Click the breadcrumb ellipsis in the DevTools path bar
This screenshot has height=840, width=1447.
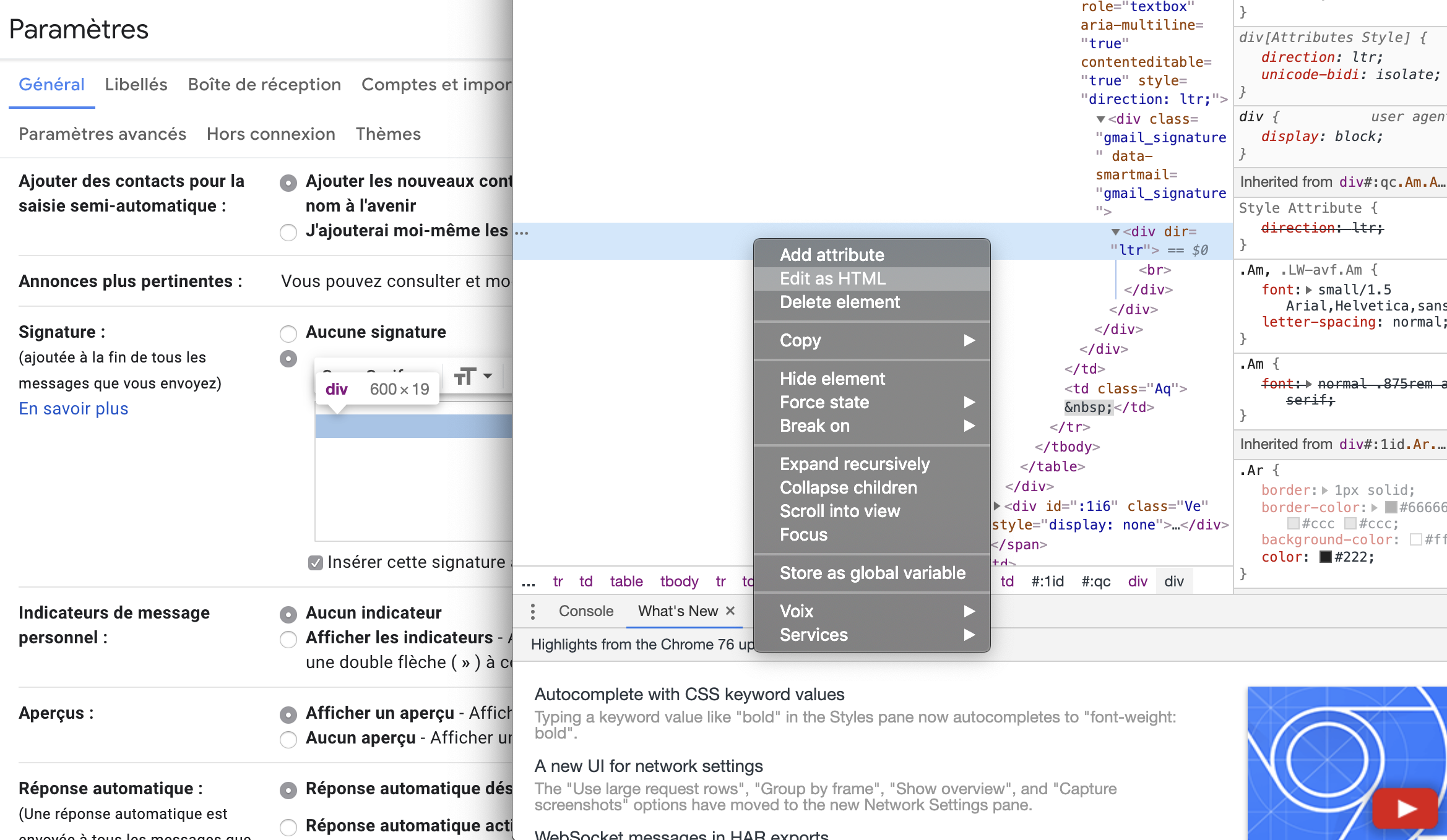coord(529,581)
